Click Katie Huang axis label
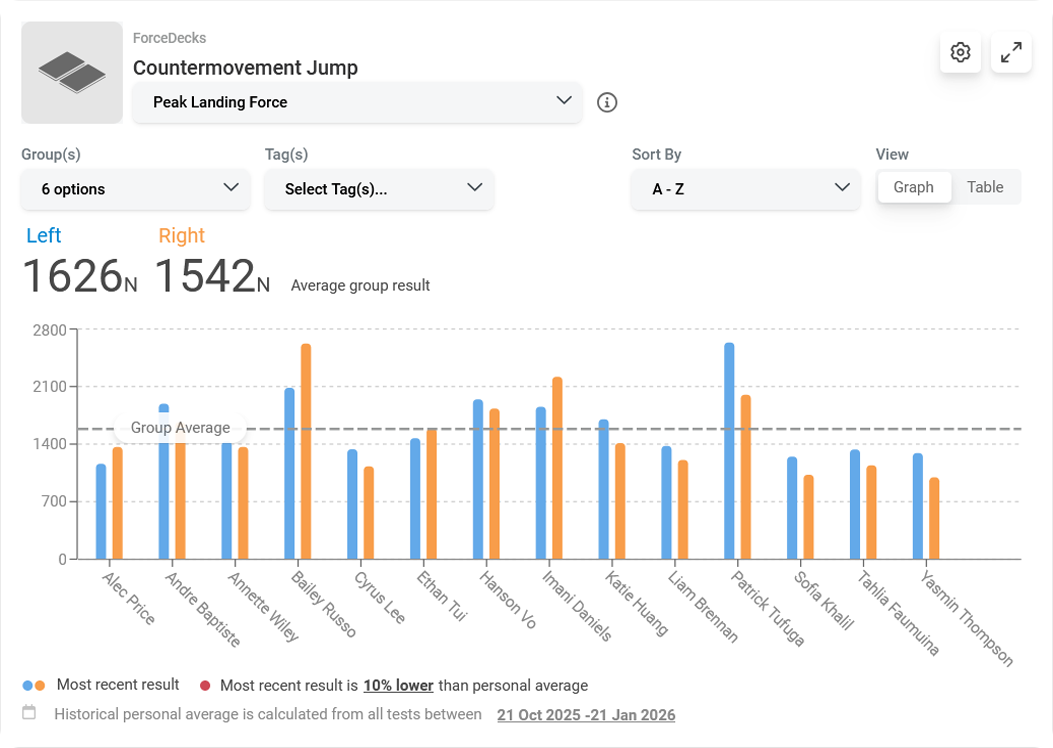Viewport: 1053px width, 748px height. pos(636,604)
